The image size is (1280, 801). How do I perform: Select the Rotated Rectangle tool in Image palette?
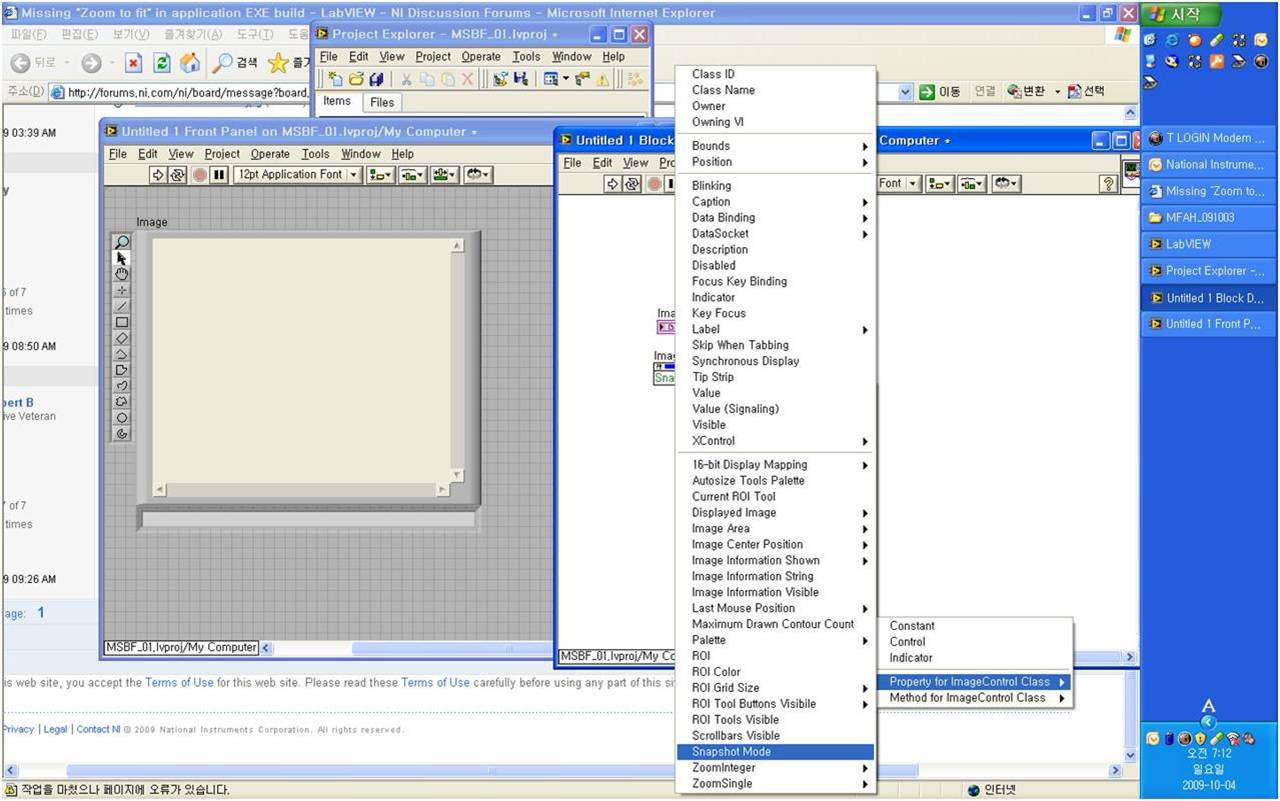pos(122,338)
